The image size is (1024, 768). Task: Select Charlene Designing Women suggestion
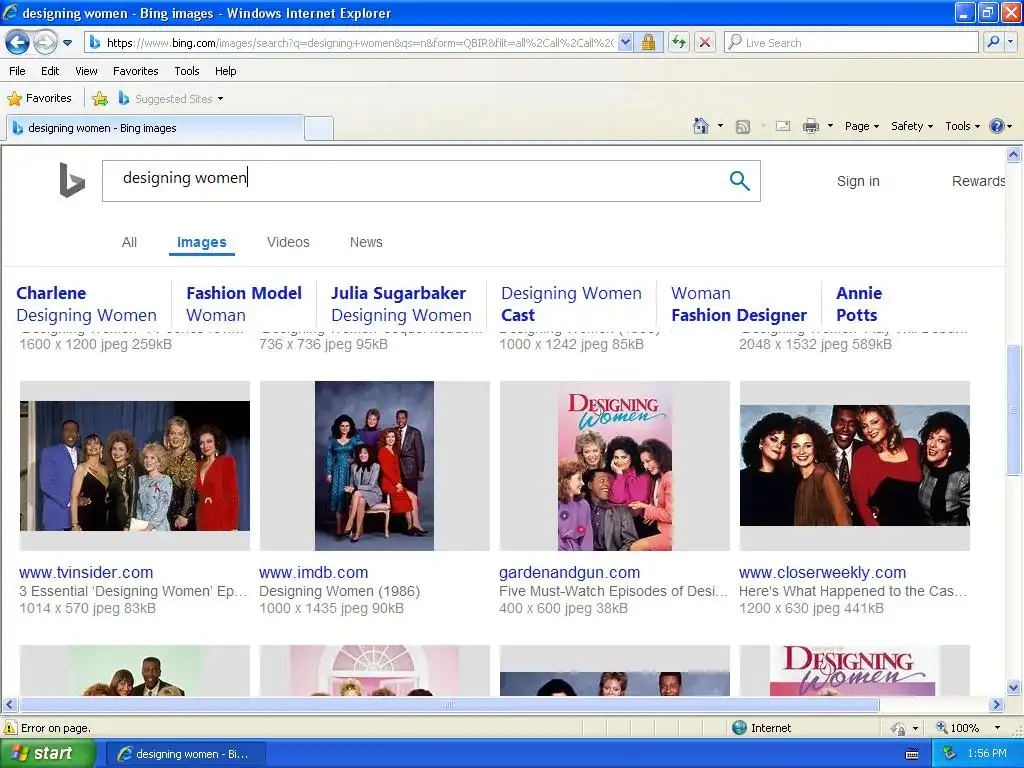point(86,304)
